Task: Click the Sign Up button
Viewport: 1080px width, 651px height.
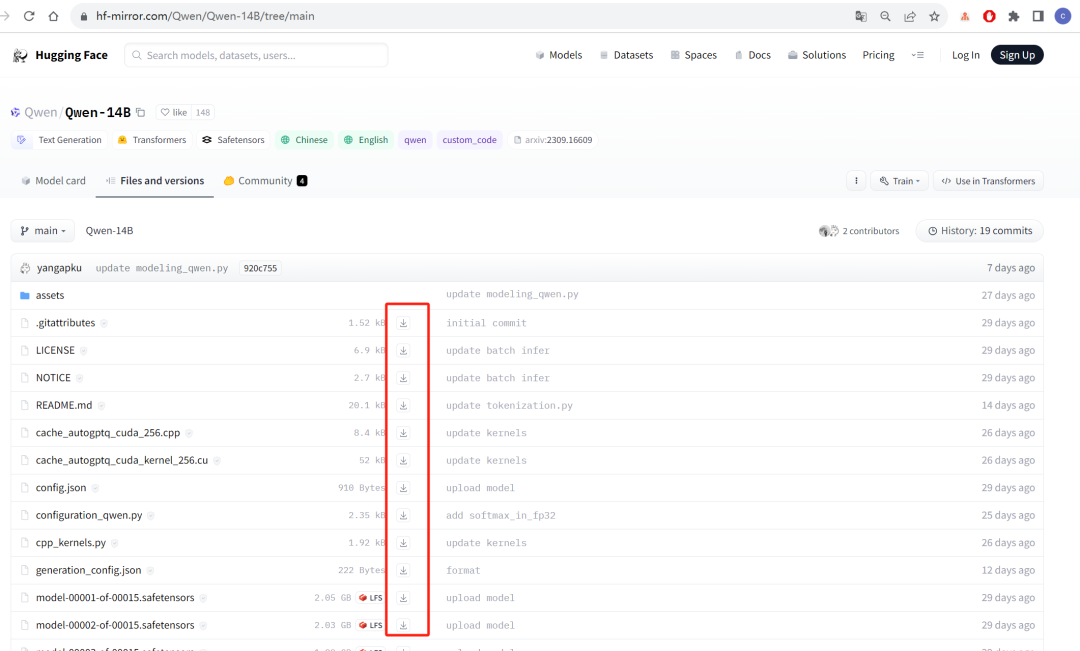Action: tap(1017, 55)
